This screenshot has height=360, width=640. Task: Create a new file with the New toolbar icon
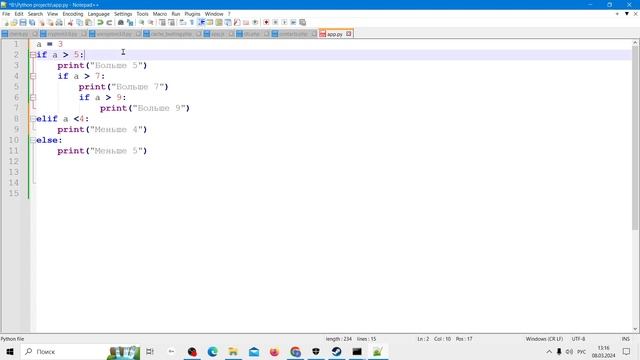[x=5, y=22]
